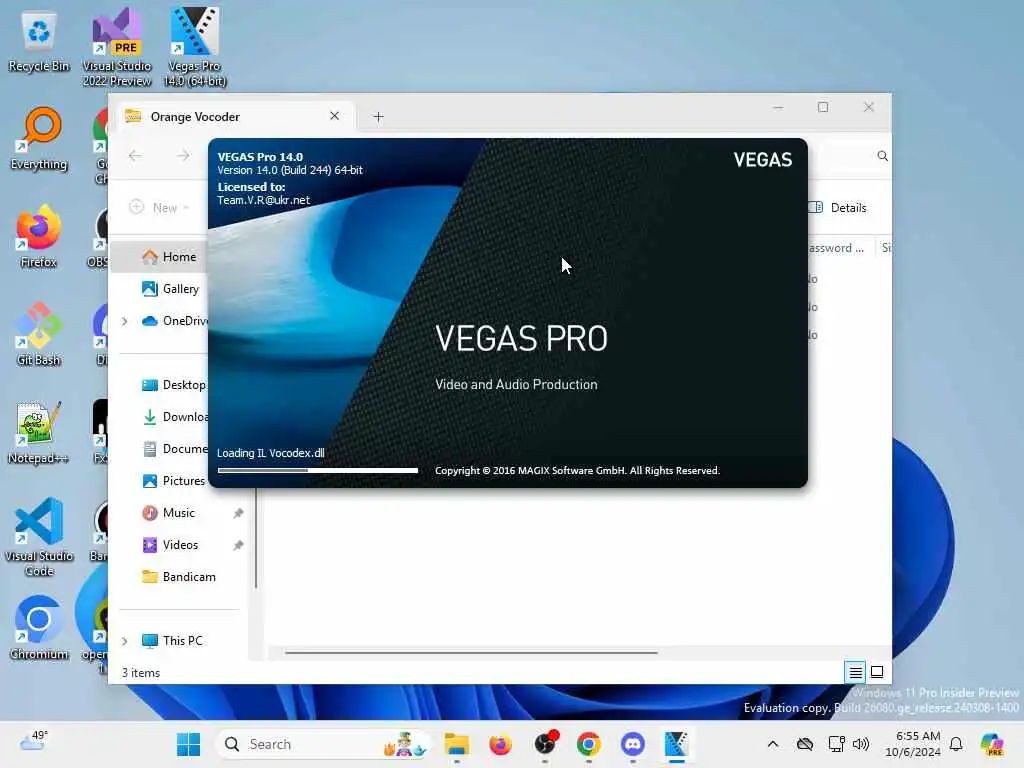Open the Windows Start menu

[x=189, y=744]
